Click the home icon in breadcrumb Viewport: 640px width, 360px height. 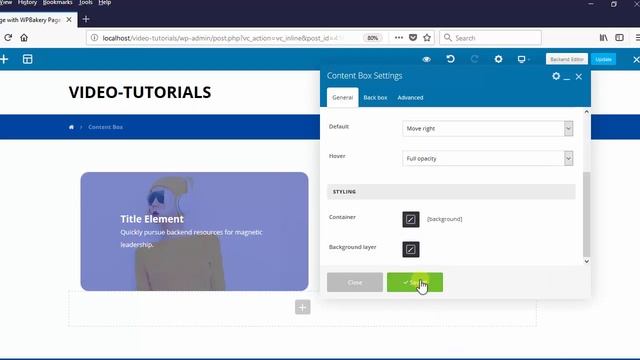pos(71,127)
